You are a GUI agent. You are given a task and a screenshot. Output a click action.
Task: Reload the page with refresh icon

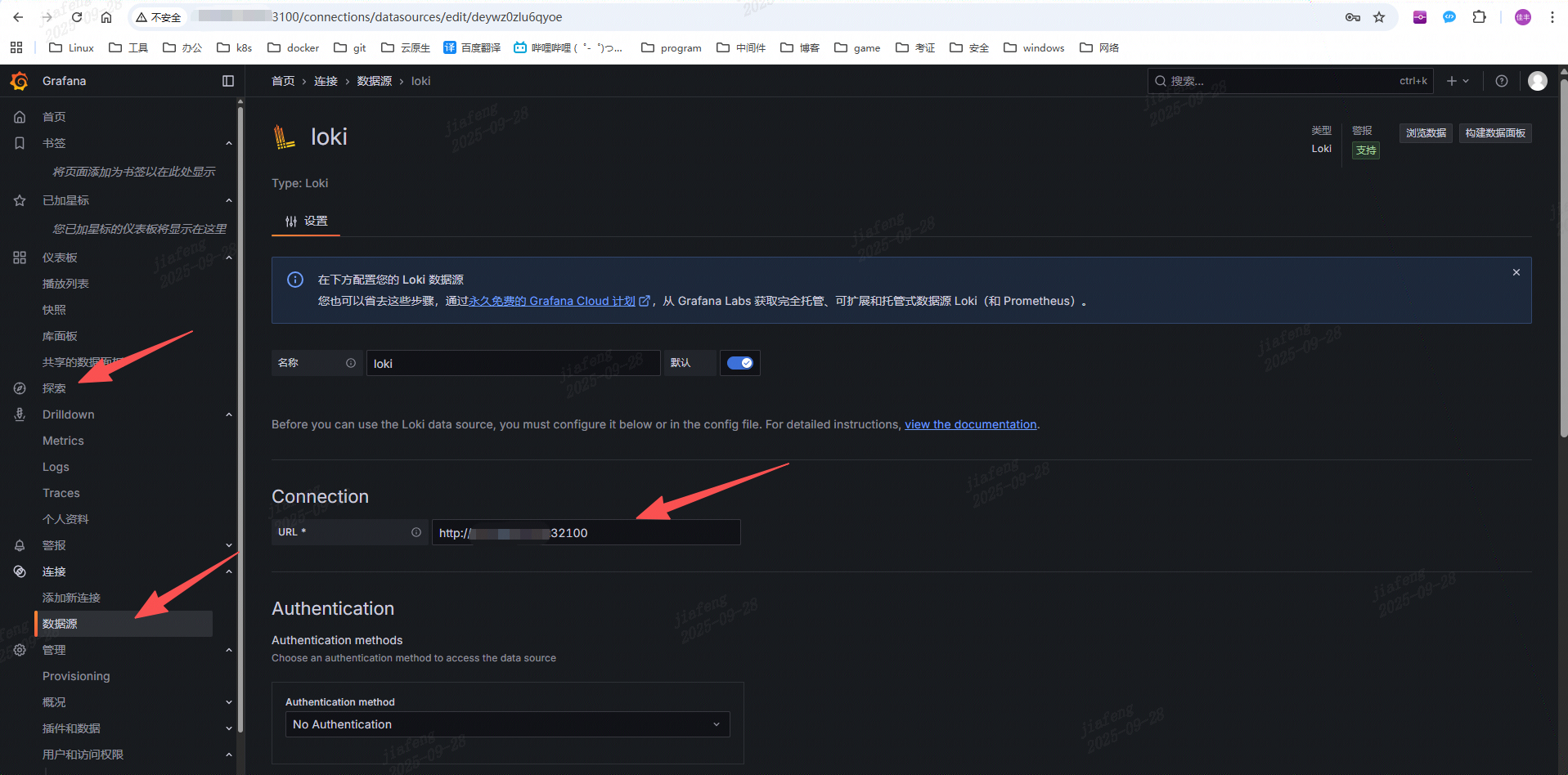pyautogui.click(x=77, y=17)
